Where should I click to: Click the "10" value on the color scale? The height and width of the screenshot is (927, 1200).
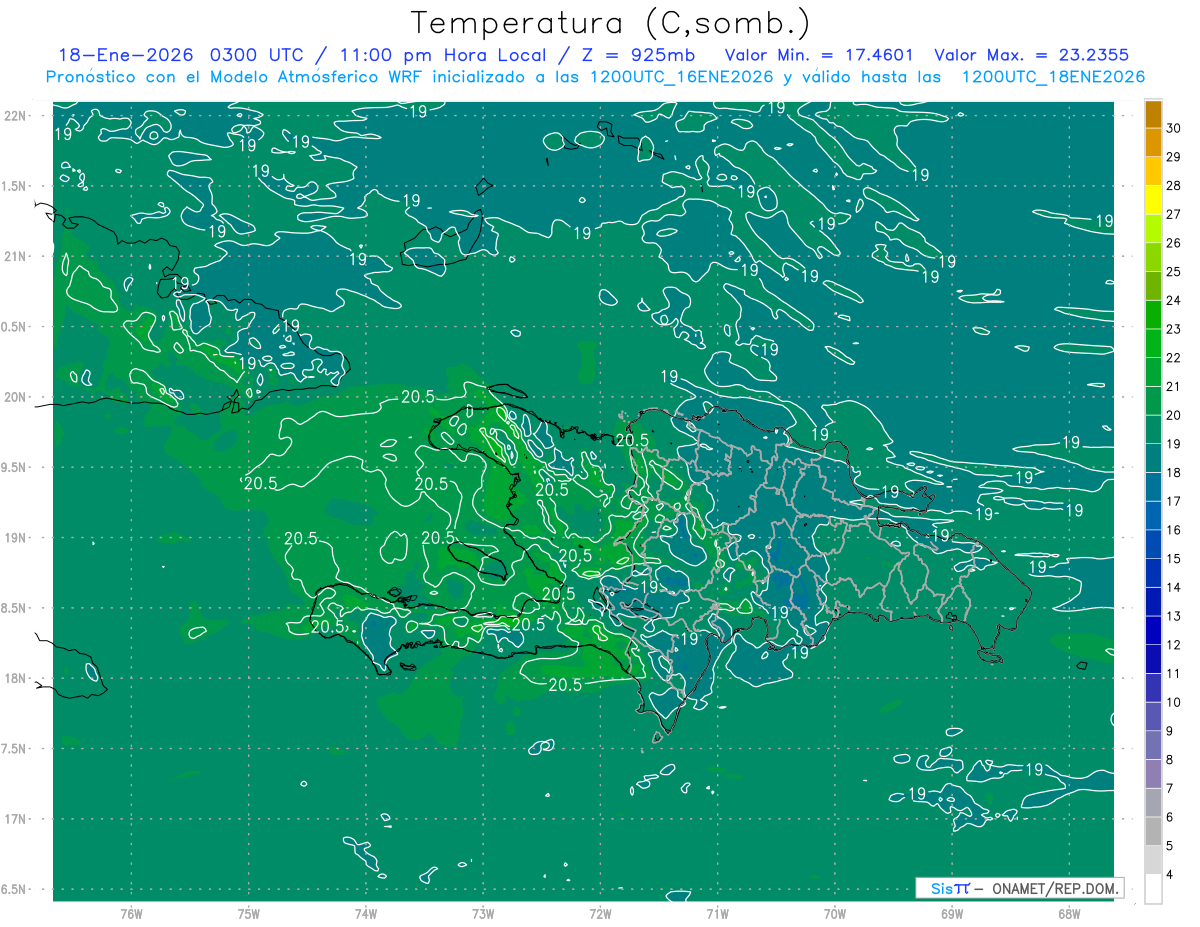[x=1174, y=702]
